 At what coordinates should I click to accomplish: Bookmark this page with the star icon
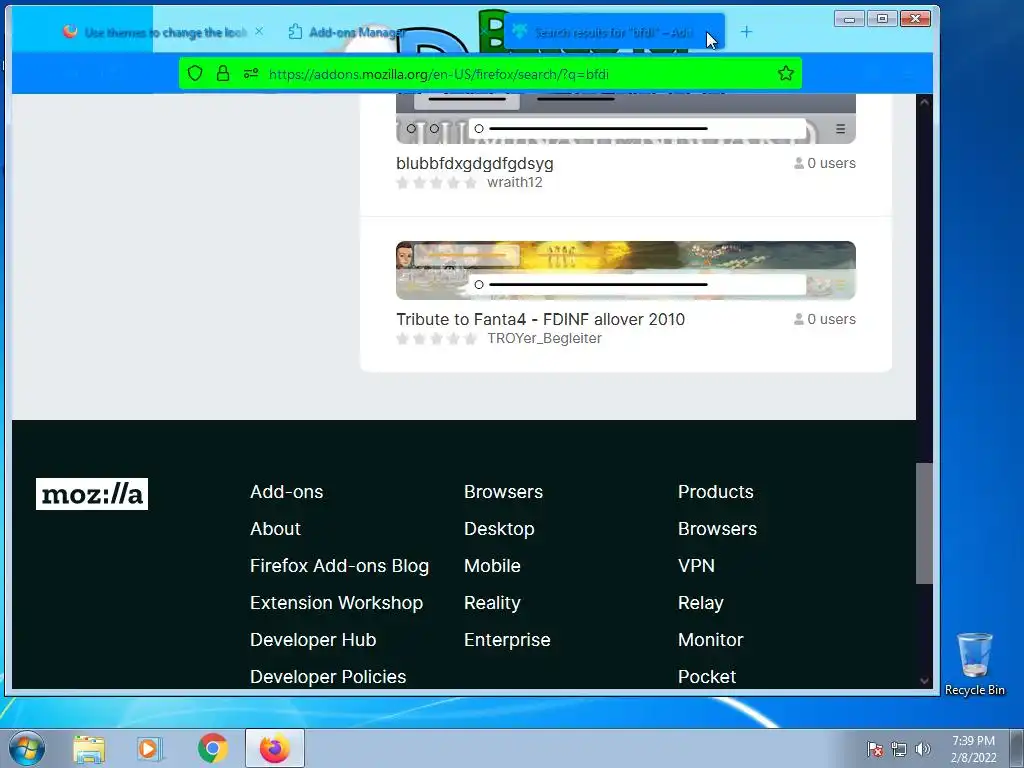pos(786,73)
